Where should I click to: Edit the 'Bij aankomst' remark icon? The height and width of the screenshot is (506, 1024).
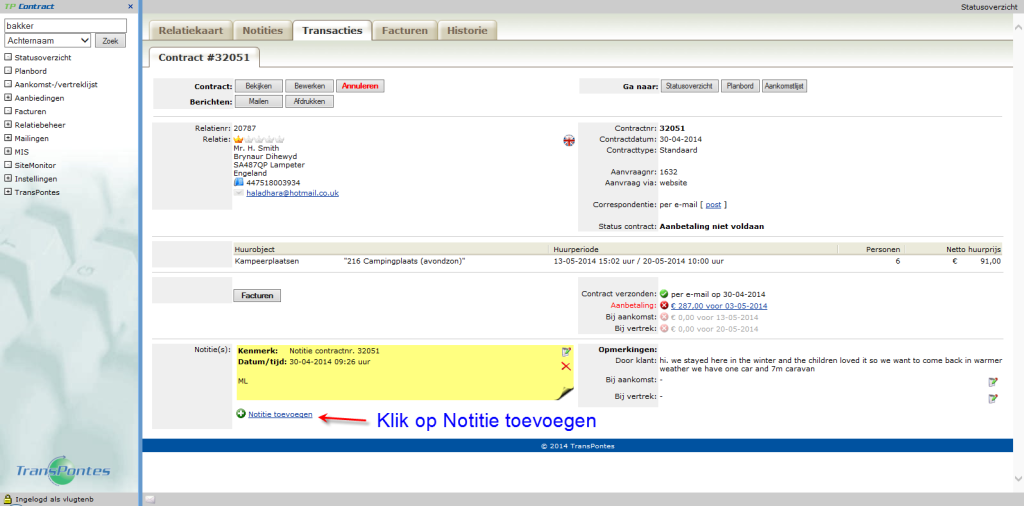click(x=992, y=382)
